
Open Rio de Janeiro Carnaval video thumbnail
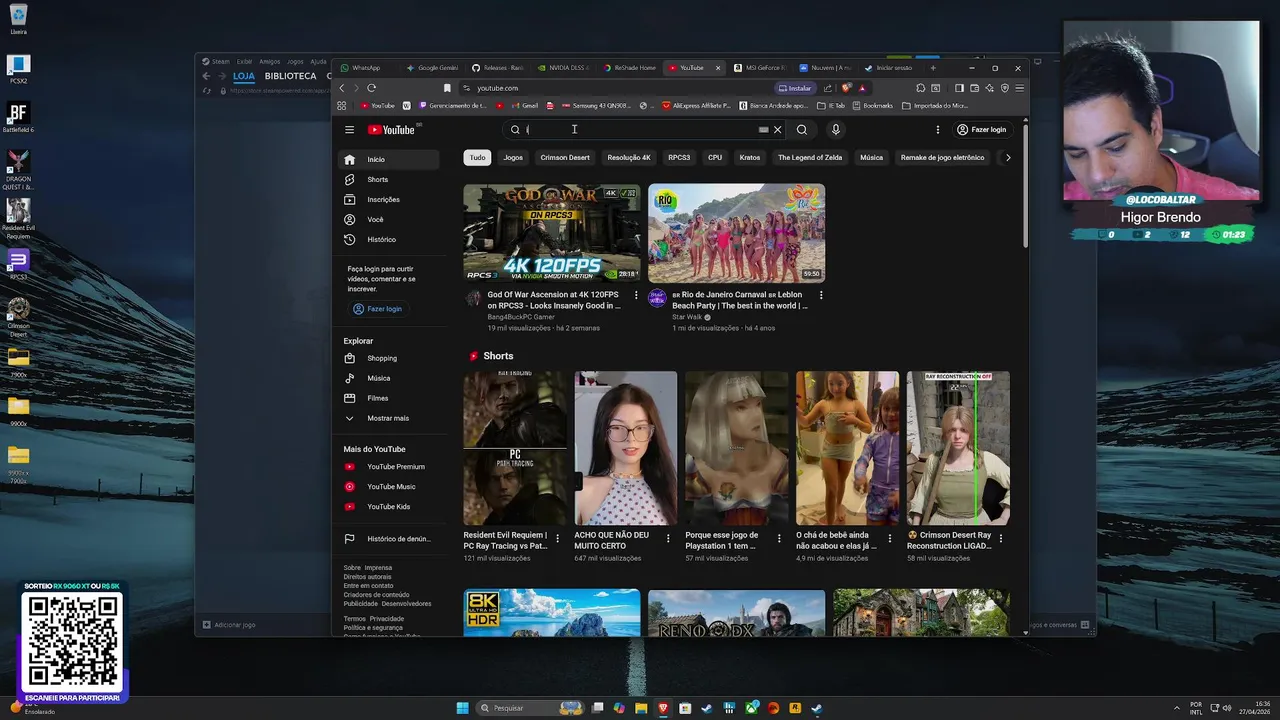pyautogui.click(x=737, y=233)
